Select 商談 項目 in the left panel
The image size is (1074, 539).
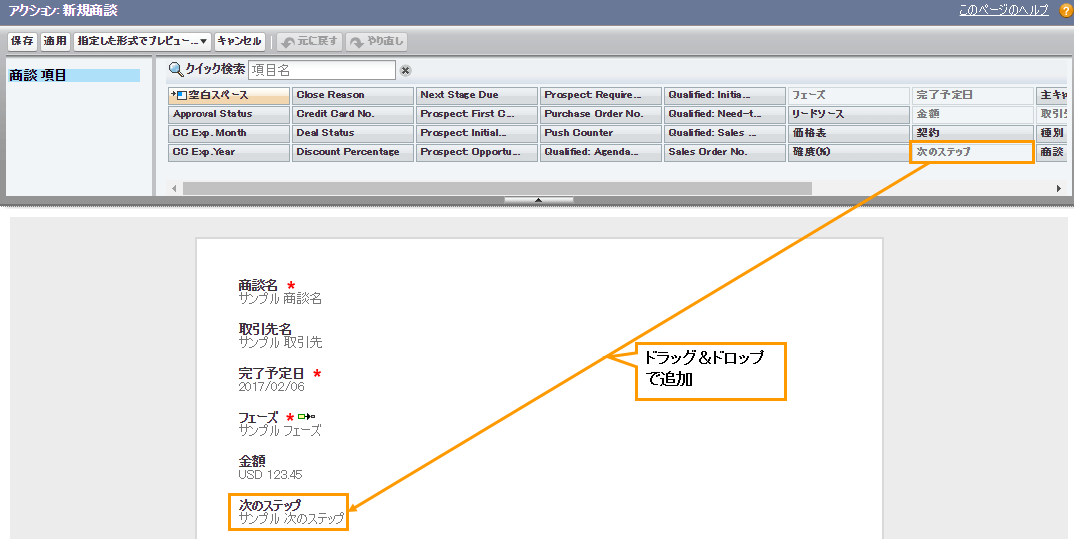(74, 75)
